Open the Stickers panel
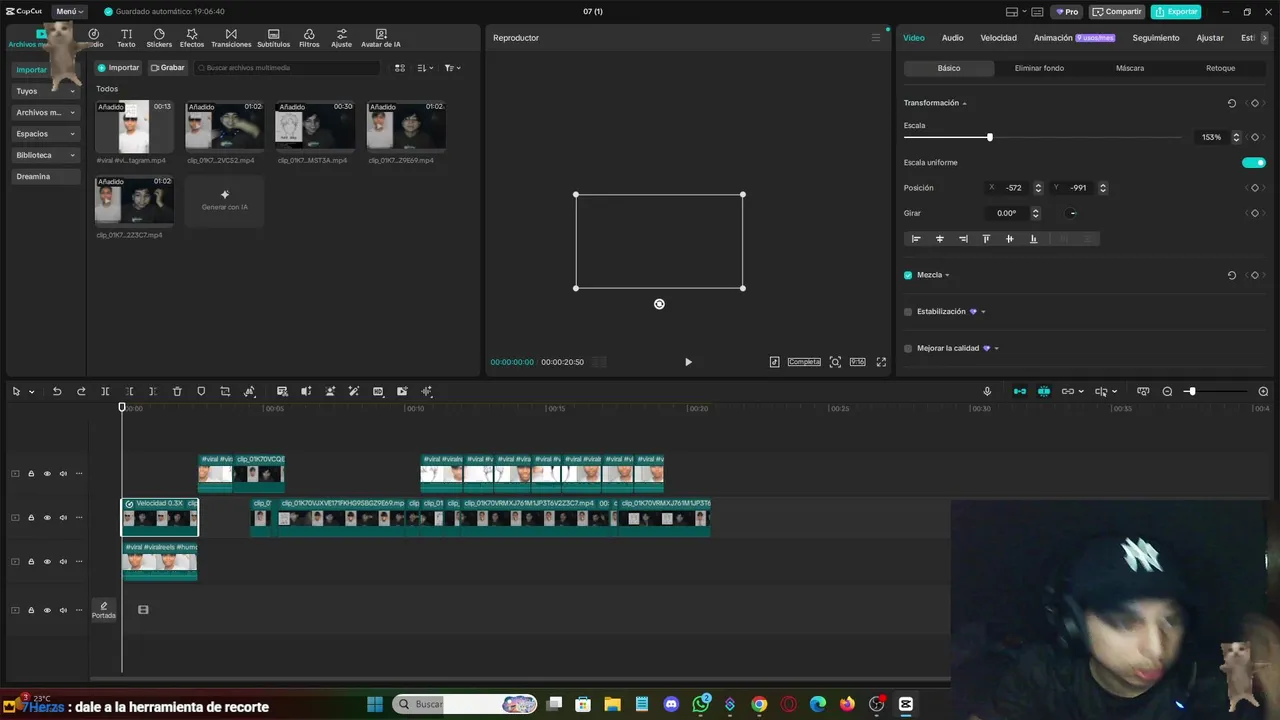Screen dimensions: 1280x720 point(159,38)
